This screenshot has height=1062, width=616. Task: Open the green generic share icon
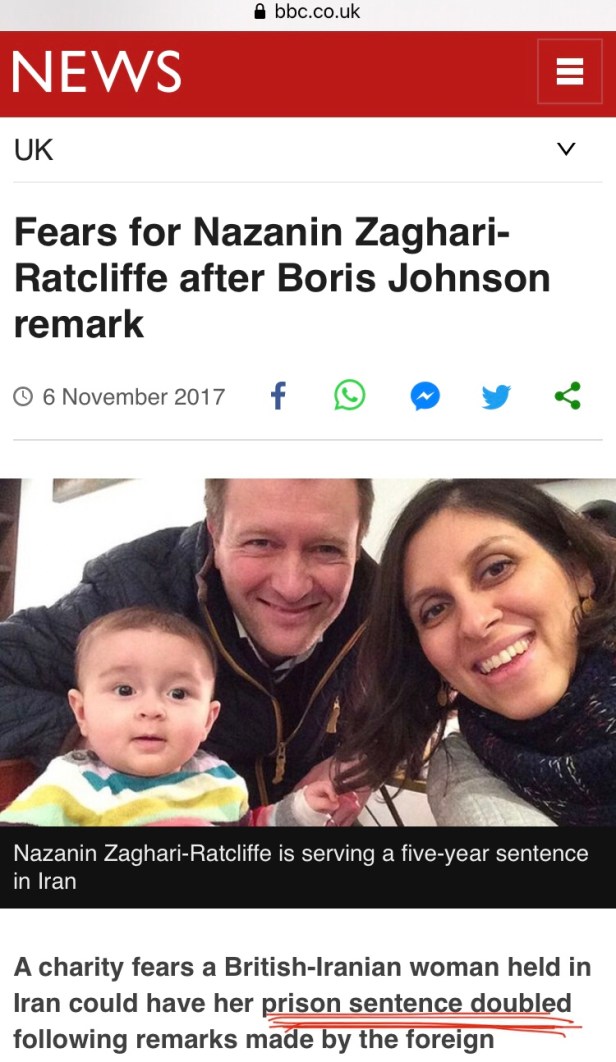coord(567,396)
